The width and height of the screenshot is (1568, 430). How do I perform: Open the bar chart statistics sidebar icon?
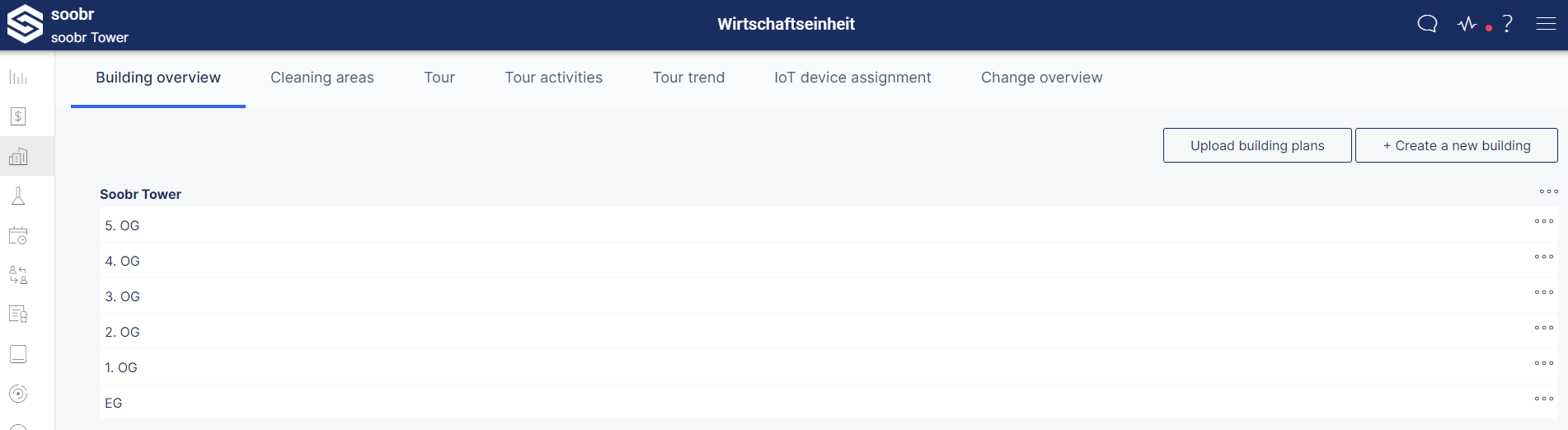coord(18,78)
